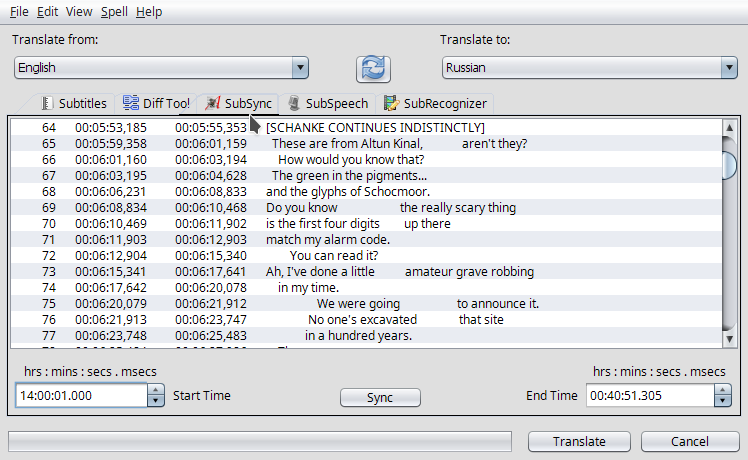Screen dimensions: 748x460
Task: Click end timestamp 00:06:25,483
Action: (211, 335)
